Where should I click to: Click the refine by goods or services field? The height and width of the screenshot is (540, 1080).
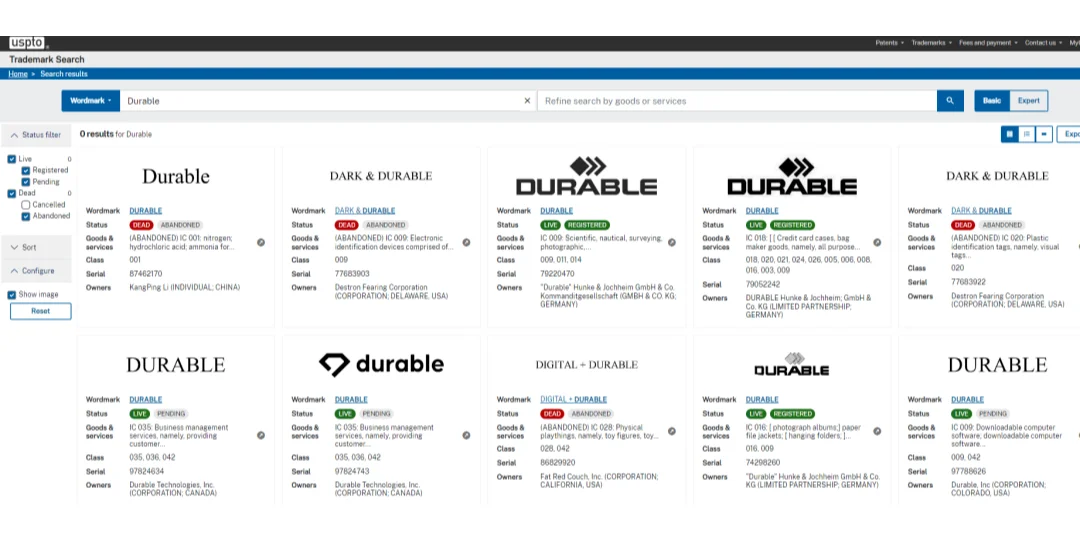point(737,101)
